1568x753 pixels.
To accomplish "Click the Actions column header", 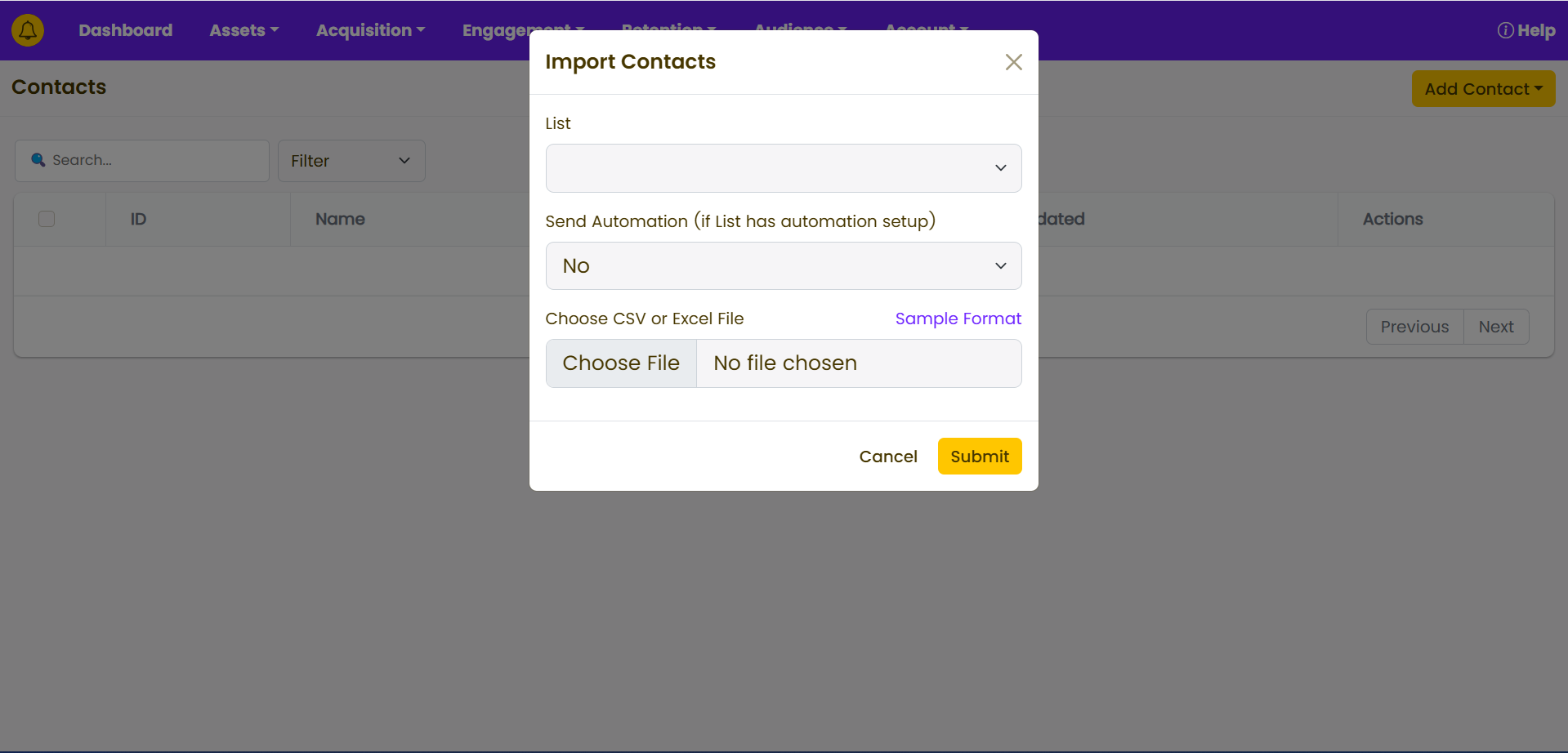I will [x=1392, y=219].
